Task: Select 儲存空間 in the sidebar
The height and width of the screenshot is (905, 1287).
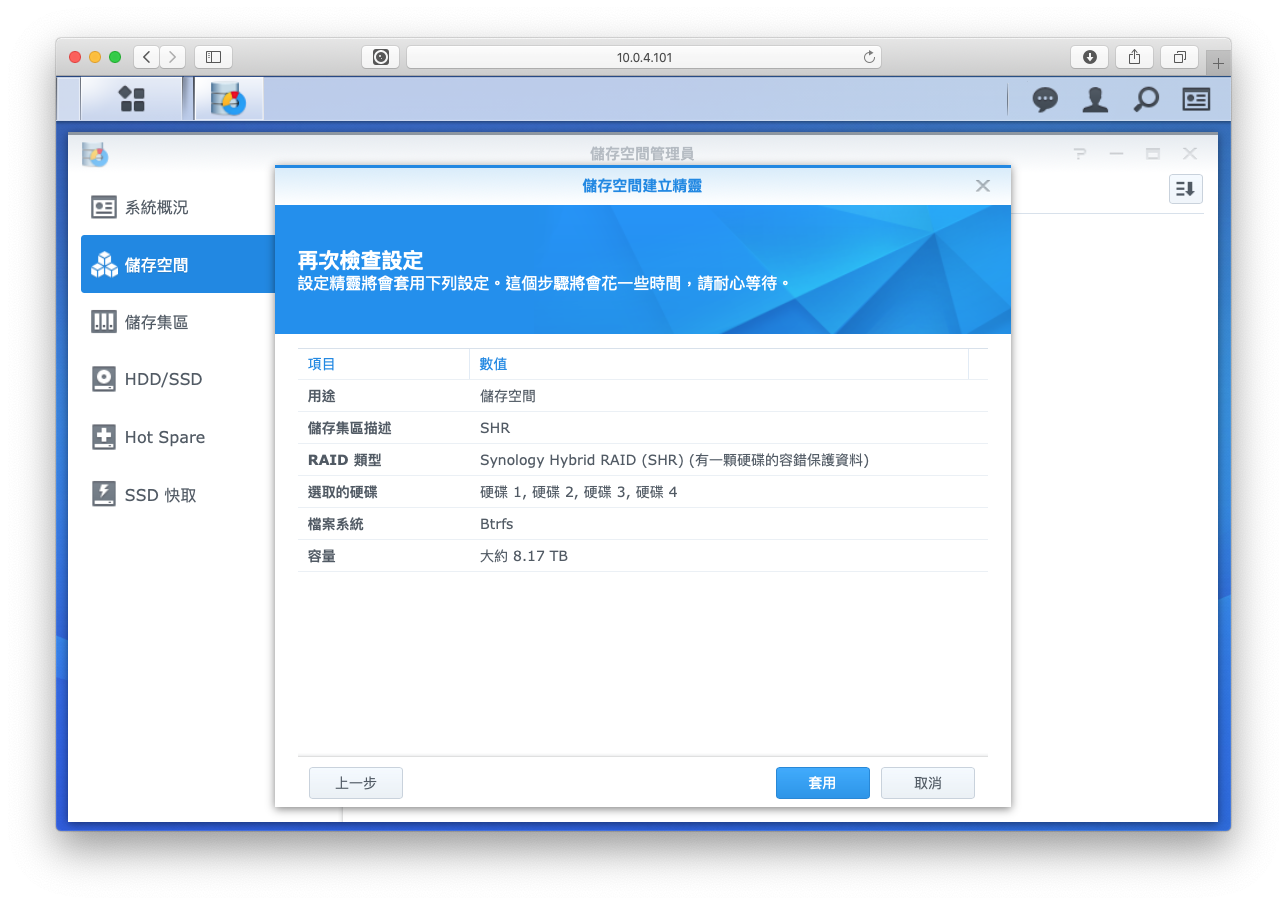Action: pyautogui.click(x=178, y=265)
